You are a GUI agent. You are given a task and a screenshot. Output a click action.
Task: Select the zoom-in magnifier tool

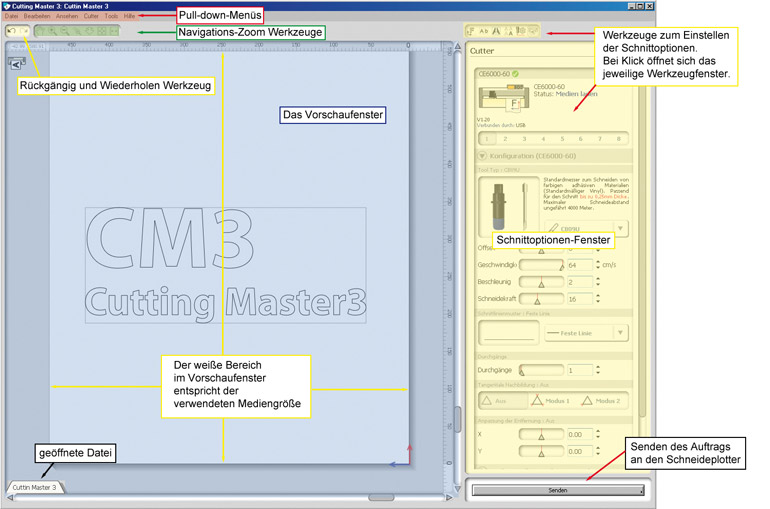53,31
